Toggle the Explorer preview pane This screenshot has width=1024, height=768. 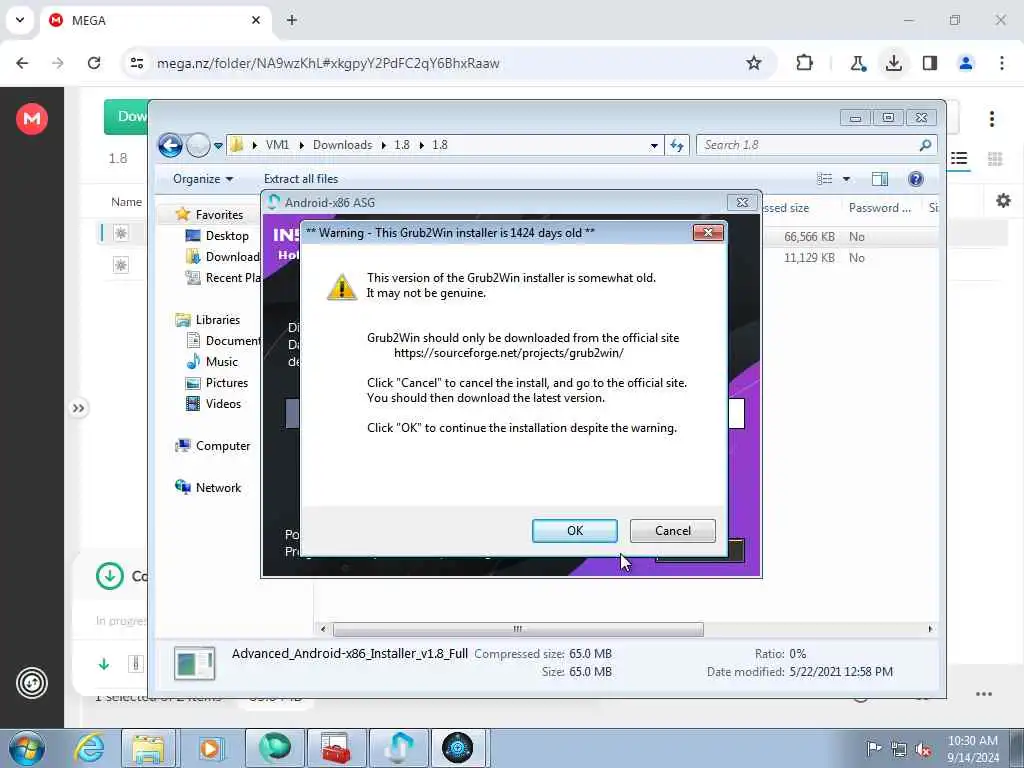[x=880, y=179]
